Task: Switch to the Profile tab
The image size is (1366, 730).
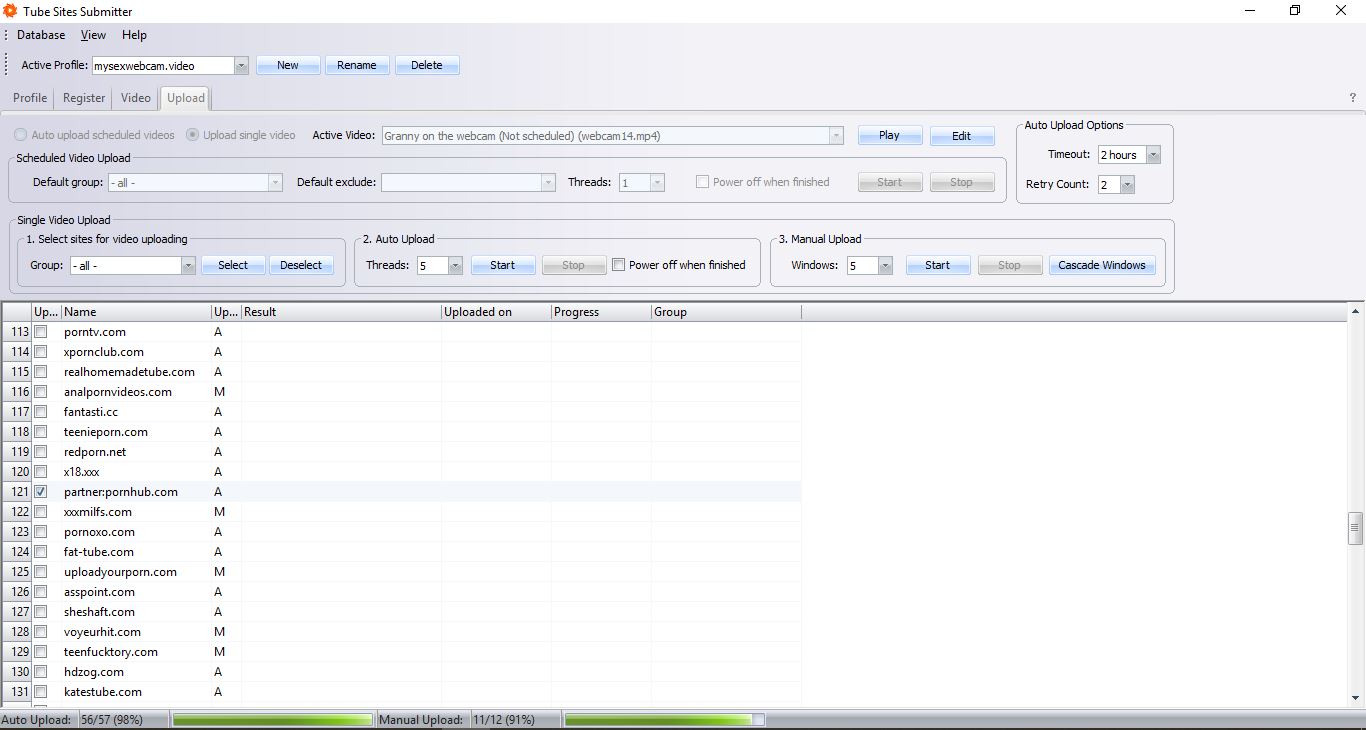Action: [30, 98]
